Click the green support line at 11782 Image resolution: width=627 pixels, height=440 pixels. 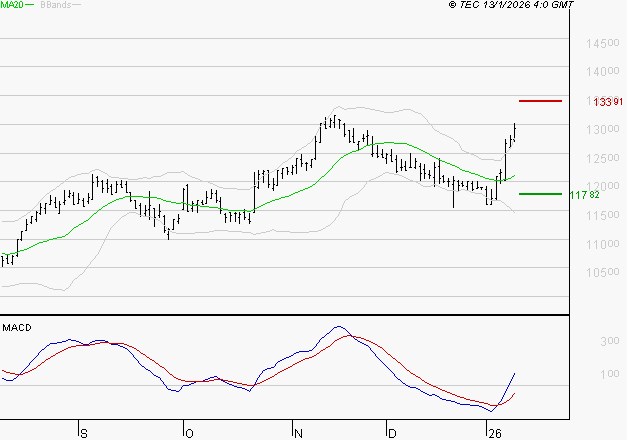pos(540,194)
